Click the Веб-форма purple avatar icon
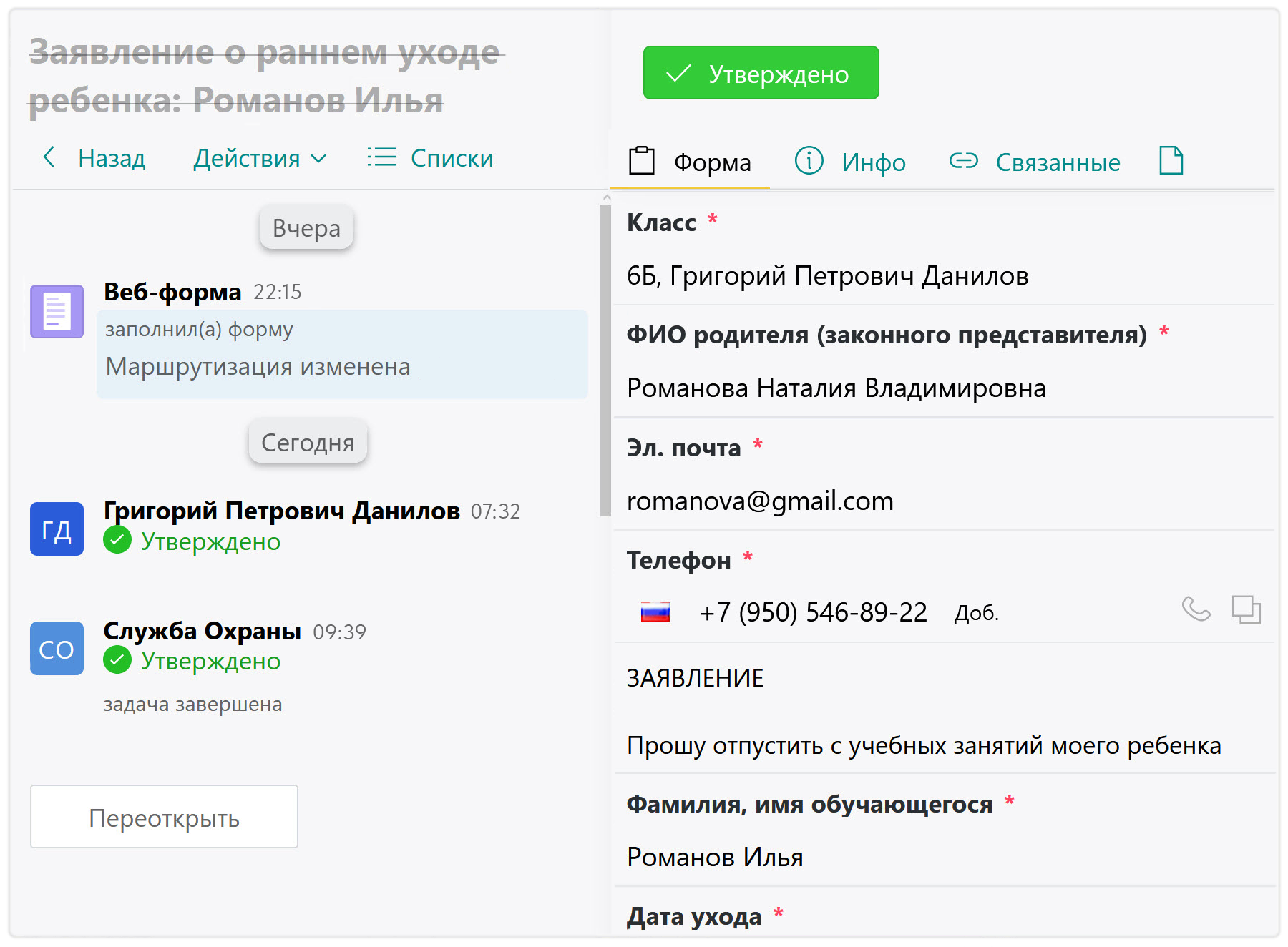Image resolution: width=1288 pixels, height=947 pixels. (x=57, y=311)
